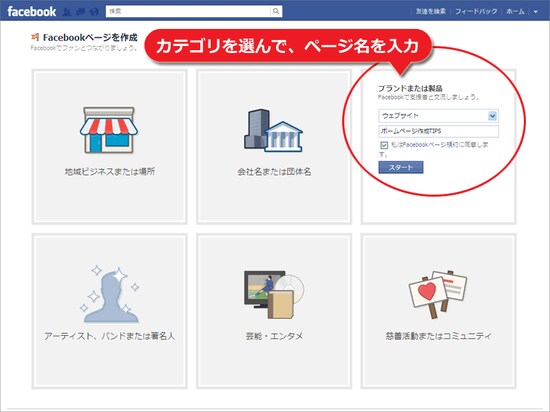The height and width of the screenshot is (412, 550).
Task: Choose アーティスト、バンドまたは著名人 label
Action: (109, 336)
